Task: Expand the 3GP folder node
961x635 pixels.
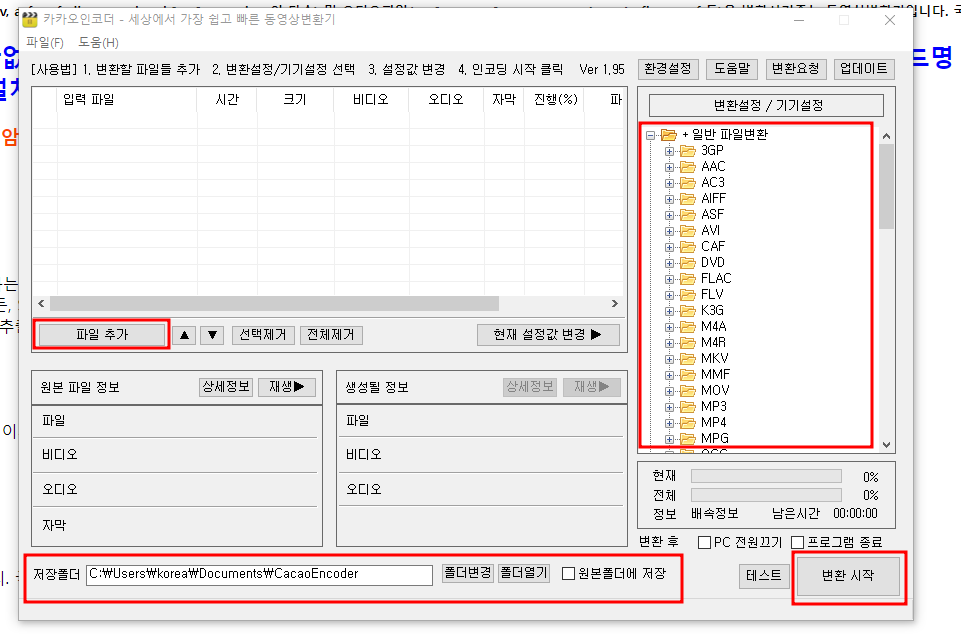Action: click(x=669, y=151)
